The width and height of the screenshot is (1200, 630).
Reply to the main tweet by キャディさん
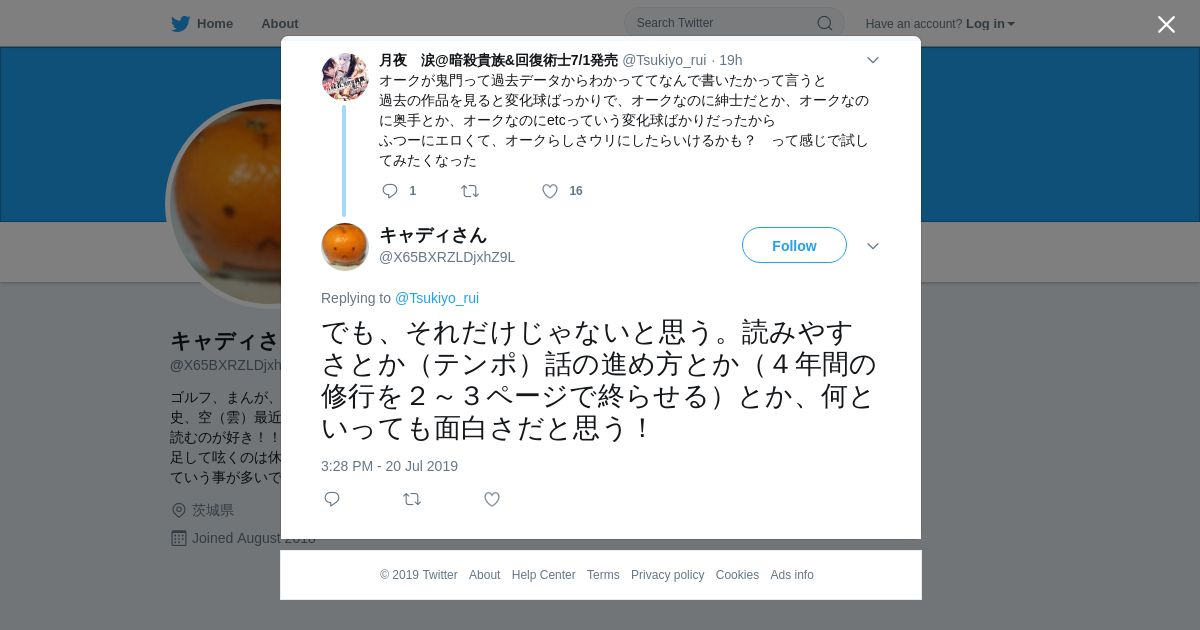332,499
